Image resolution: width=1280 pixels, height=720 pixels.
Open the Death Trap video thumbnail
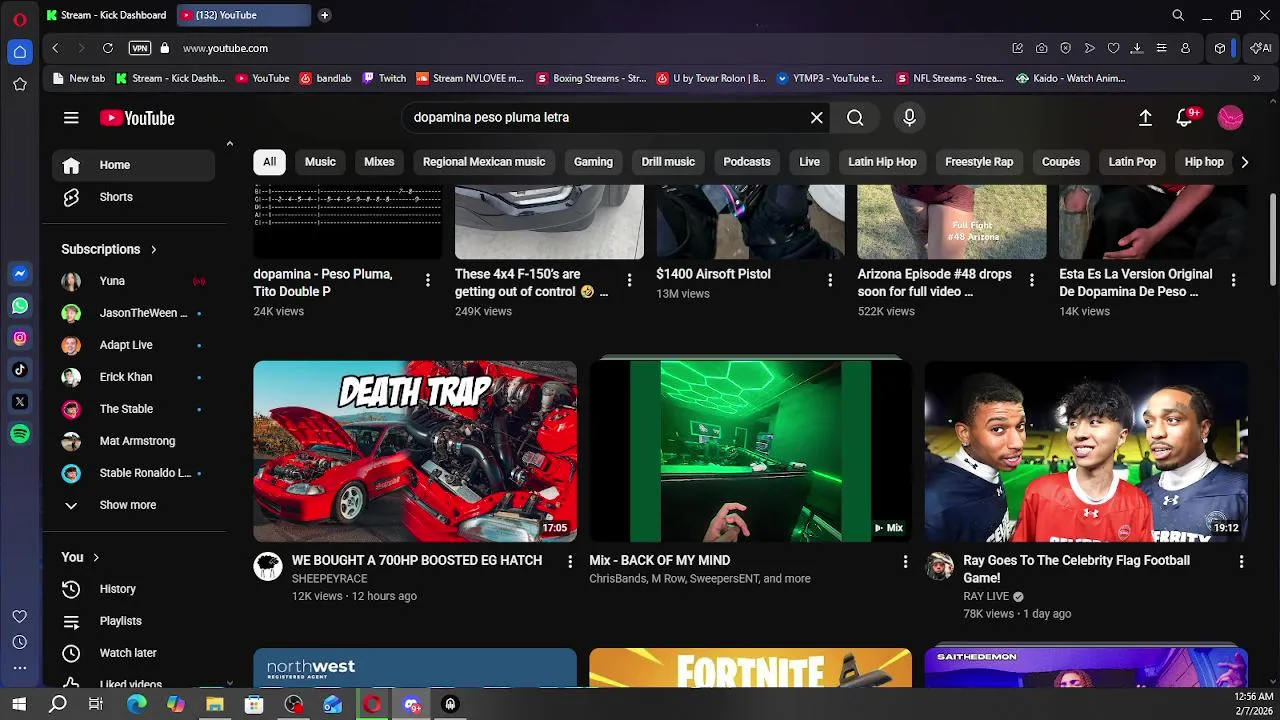click(x=415, y=451)
